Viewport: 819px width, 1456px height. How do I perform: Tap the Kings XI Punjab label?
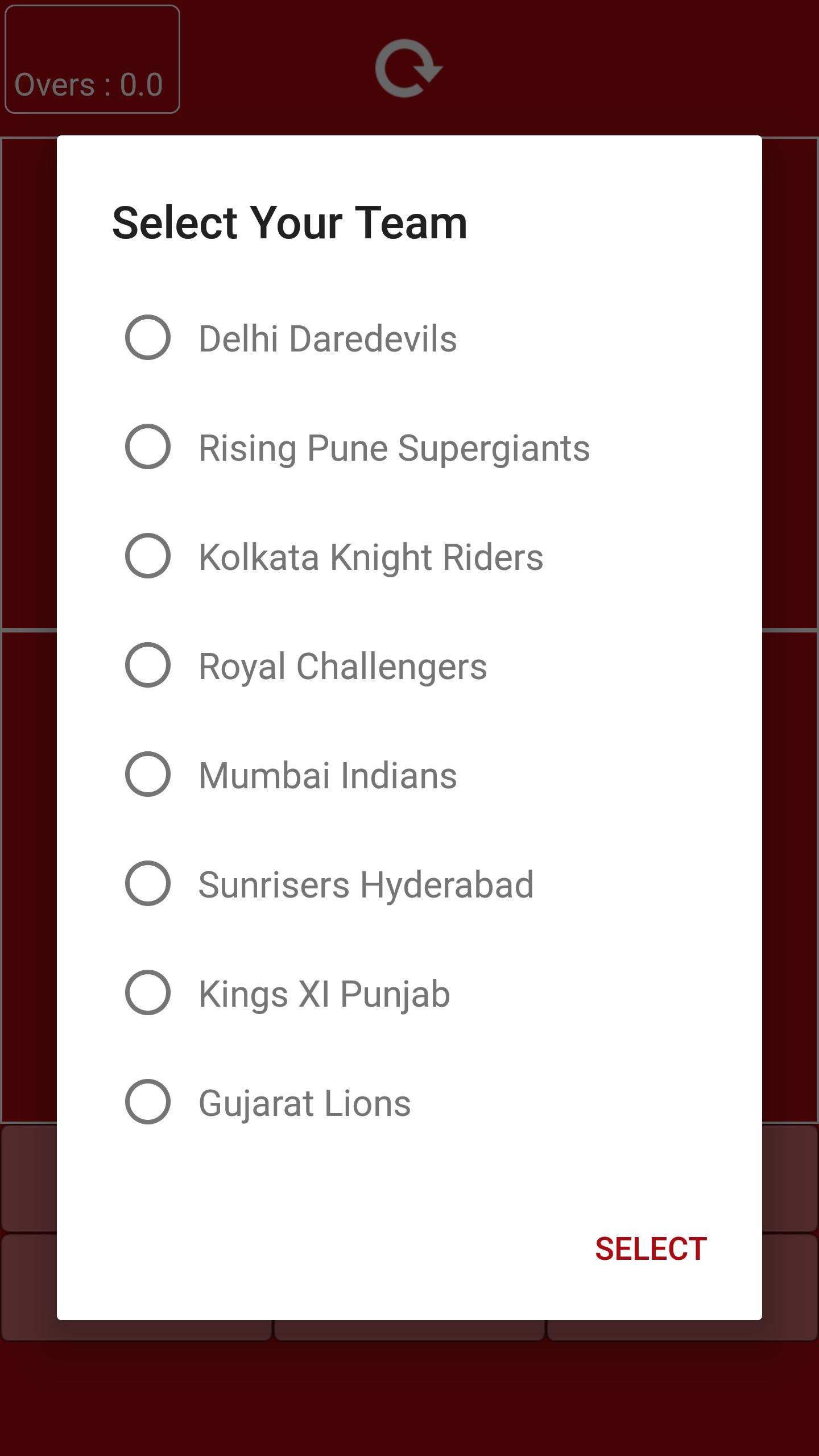click(x=324, y=994)
